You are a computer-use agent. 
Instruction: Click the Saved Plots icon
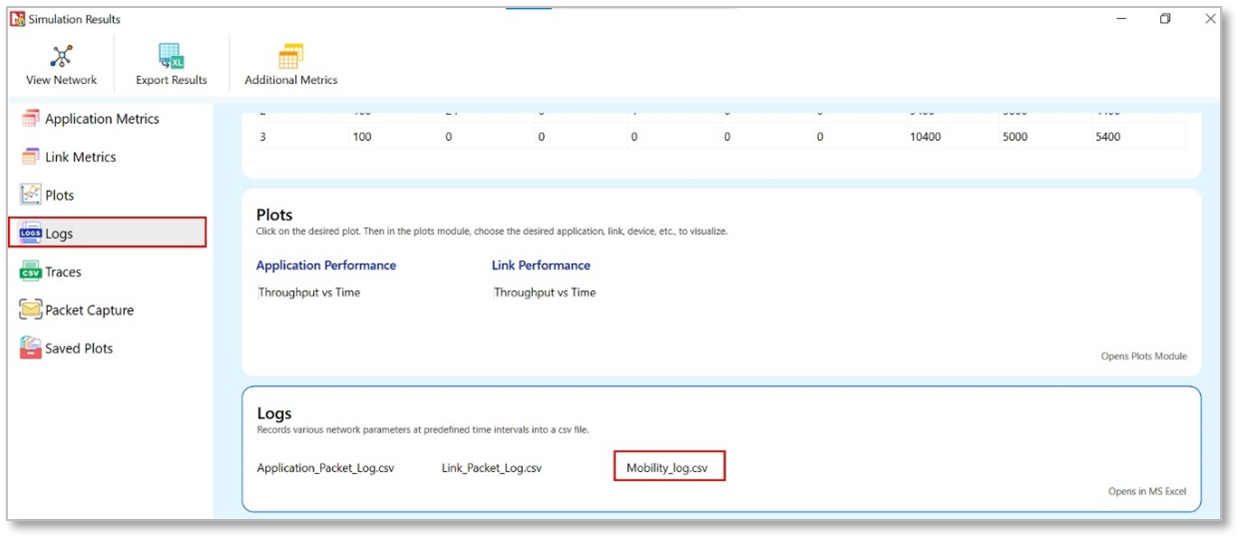(30, 348)
